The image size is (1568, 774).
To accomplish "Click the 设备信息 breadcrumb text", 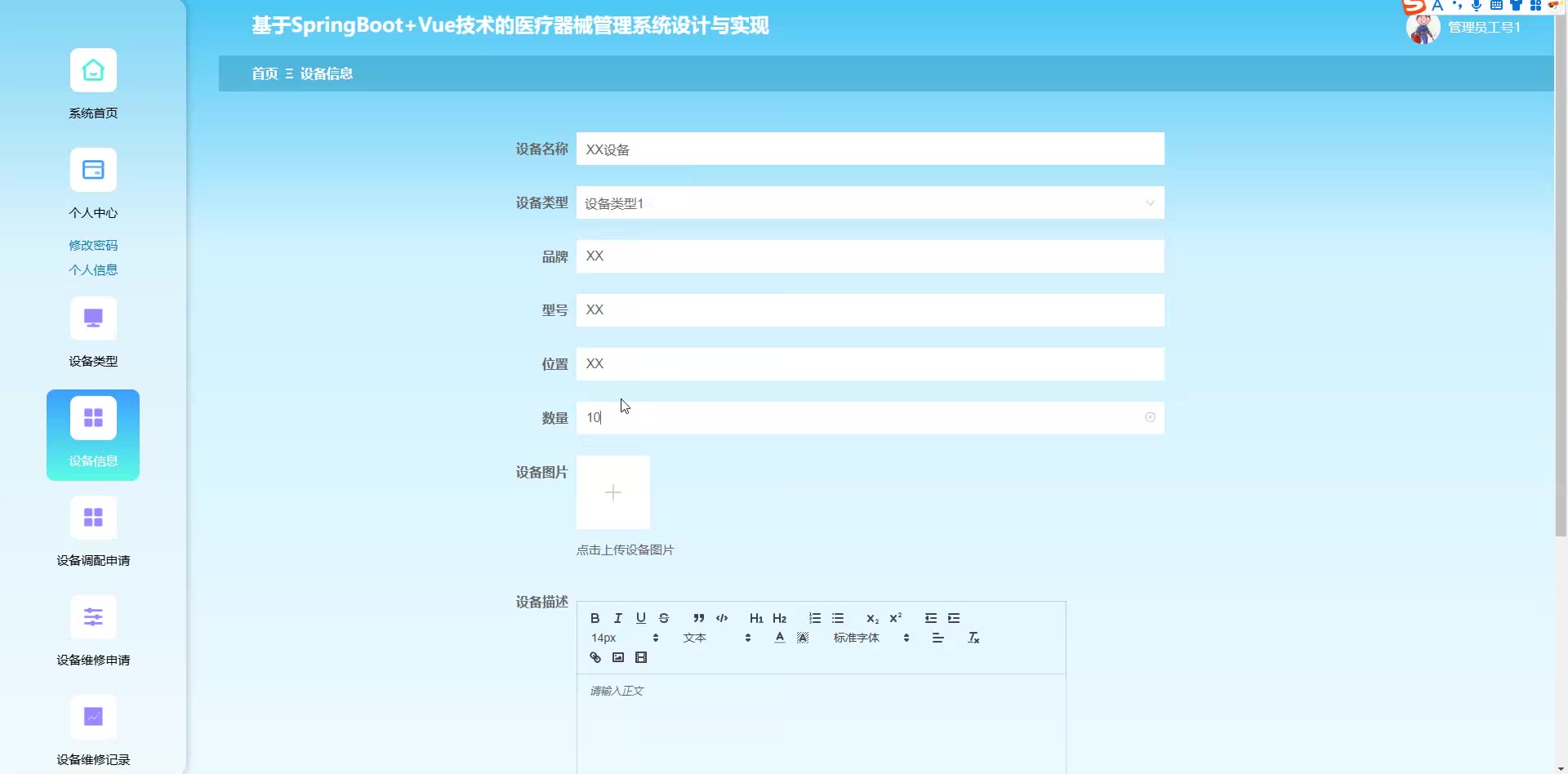I will pyautogui.click(x=327, y=73).
